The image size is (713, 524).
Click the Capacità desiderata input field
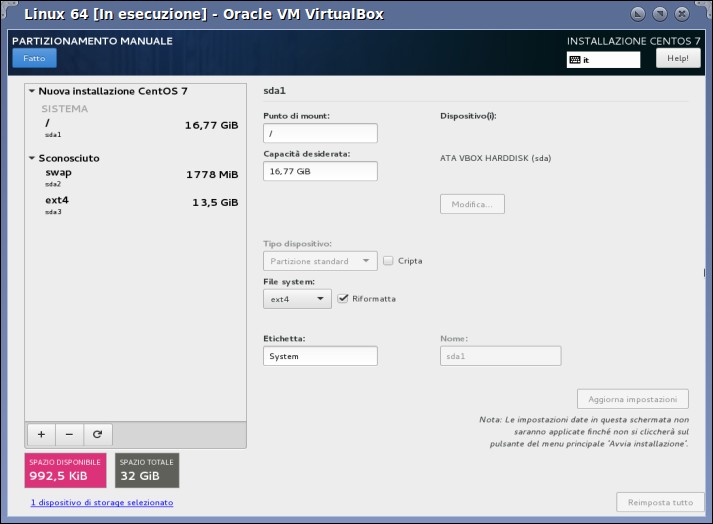pyautogui.click(x=320, y=171)
